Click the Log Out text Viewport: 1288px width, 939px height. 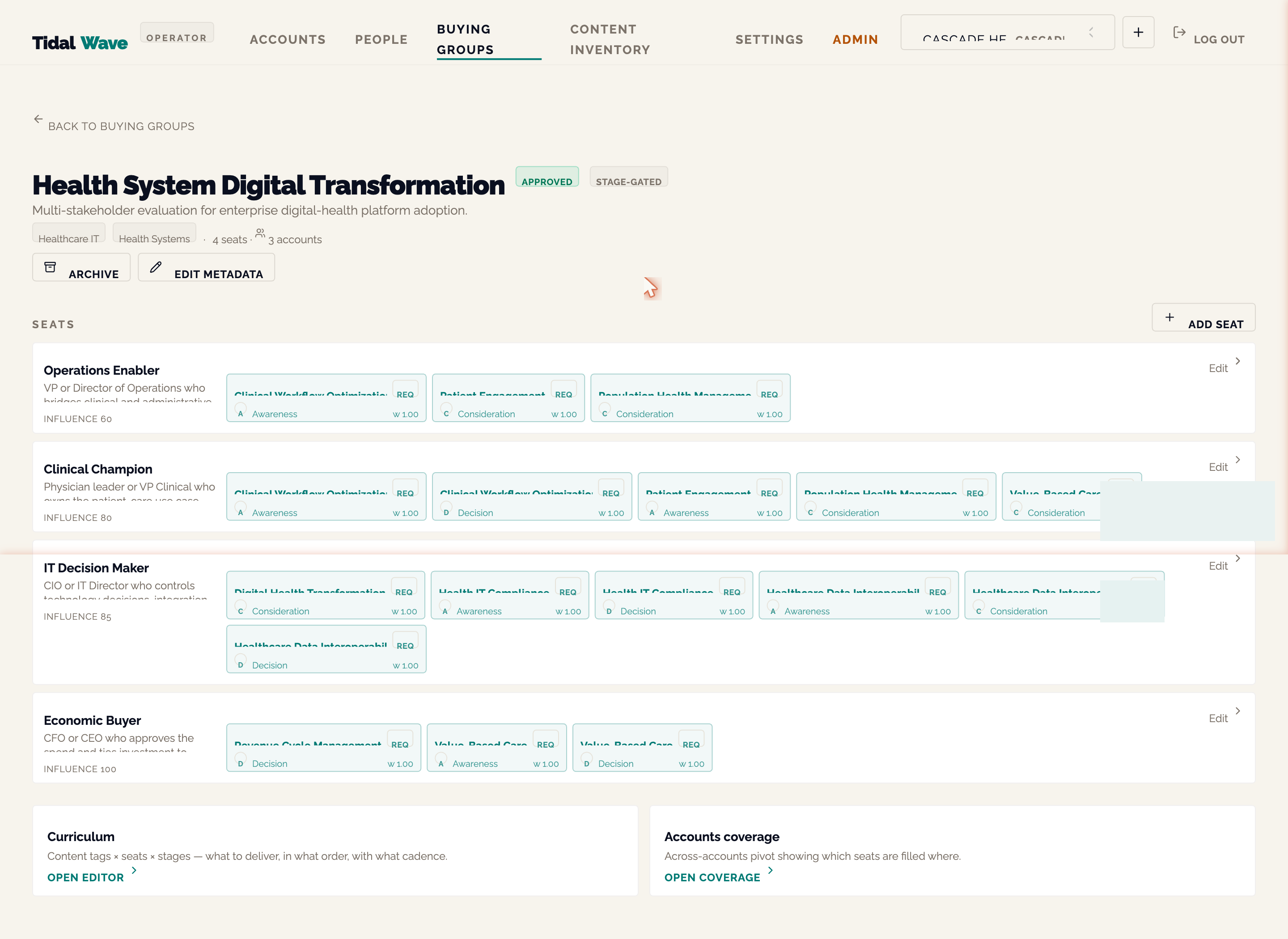(x=1219, y=40)
